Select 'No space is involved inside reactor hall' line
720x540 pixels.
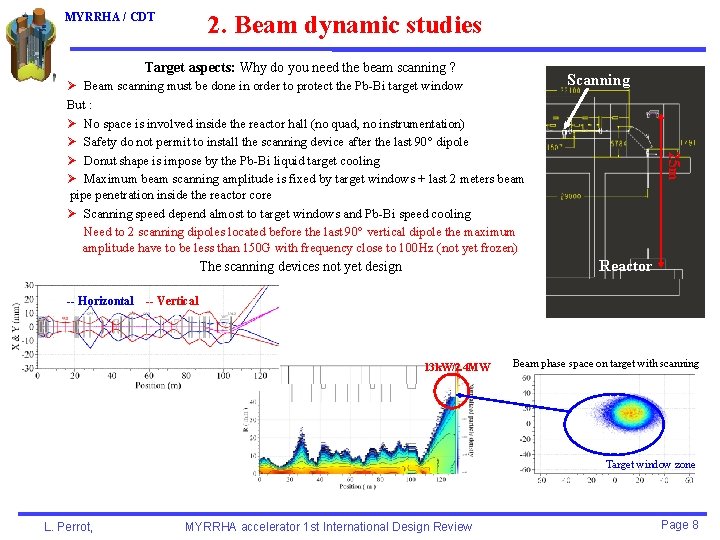pyautogui.click(x=274, y=124)
